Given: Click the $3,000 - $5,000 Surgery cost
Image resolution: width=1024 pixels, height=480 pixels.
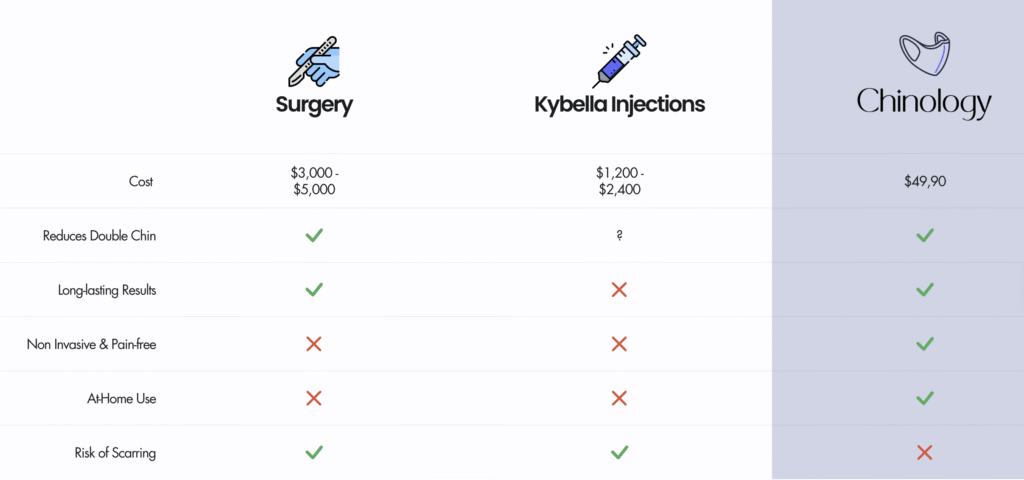Looking at the screenshot, I should (x=314, y=182).
